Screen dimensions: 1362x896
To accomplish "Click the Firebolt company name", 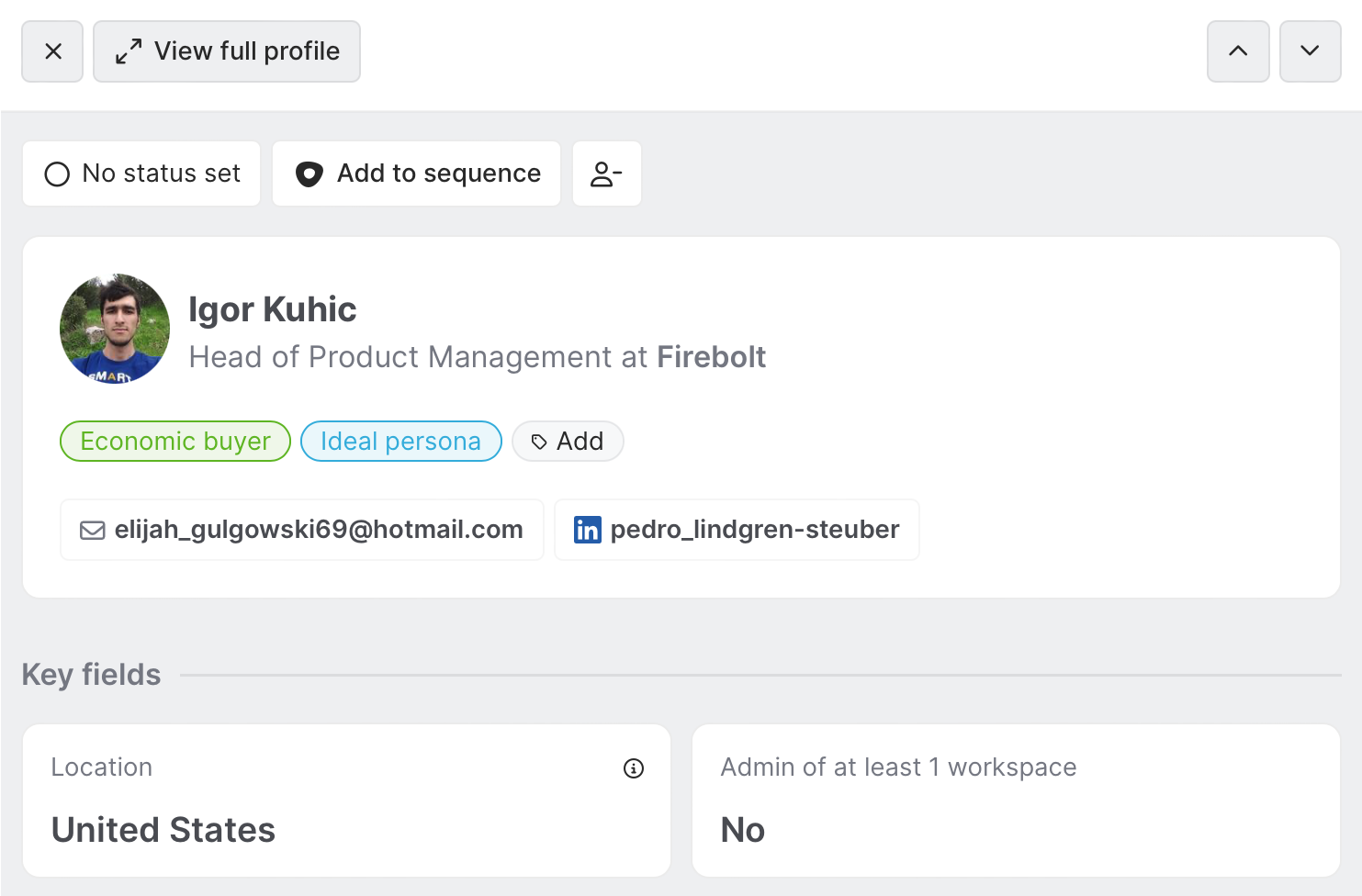I will (711, 357).
